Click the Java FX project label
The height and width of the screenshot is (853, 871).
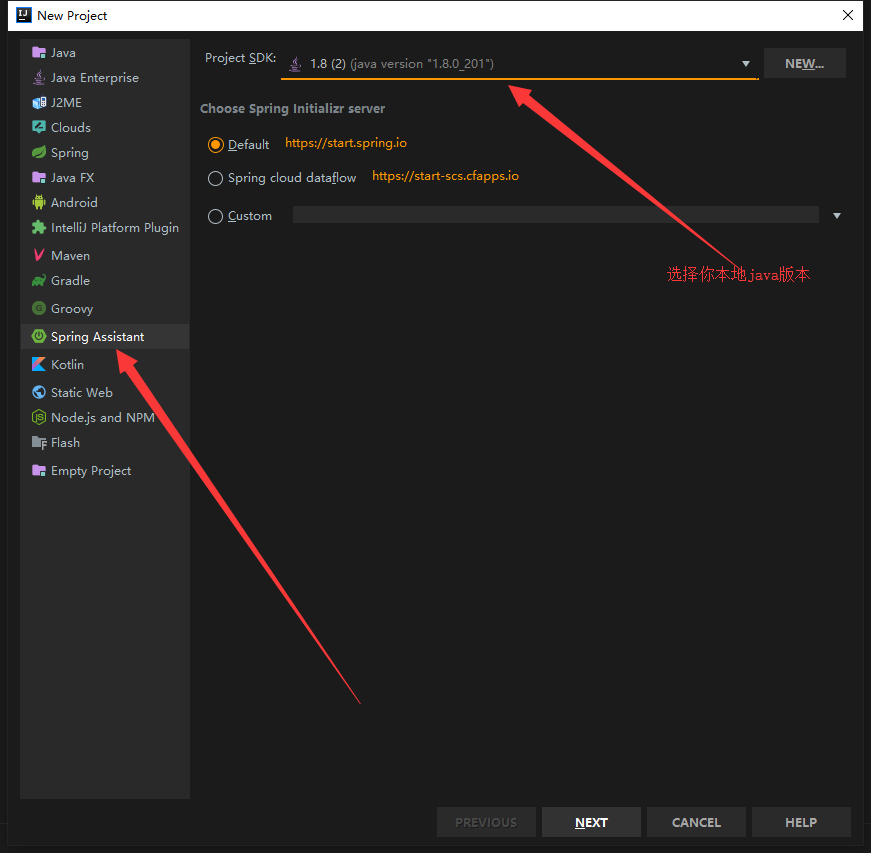[72, 178]
